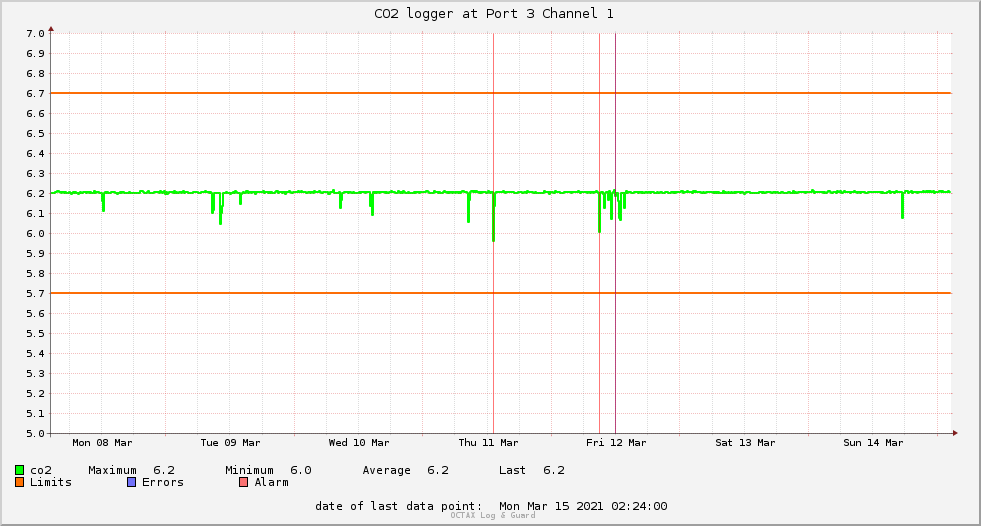Viewport: 981px width, 526px height.
Task: Click the 'Average 6.2' statistic
Action: (x=405, y=470)
